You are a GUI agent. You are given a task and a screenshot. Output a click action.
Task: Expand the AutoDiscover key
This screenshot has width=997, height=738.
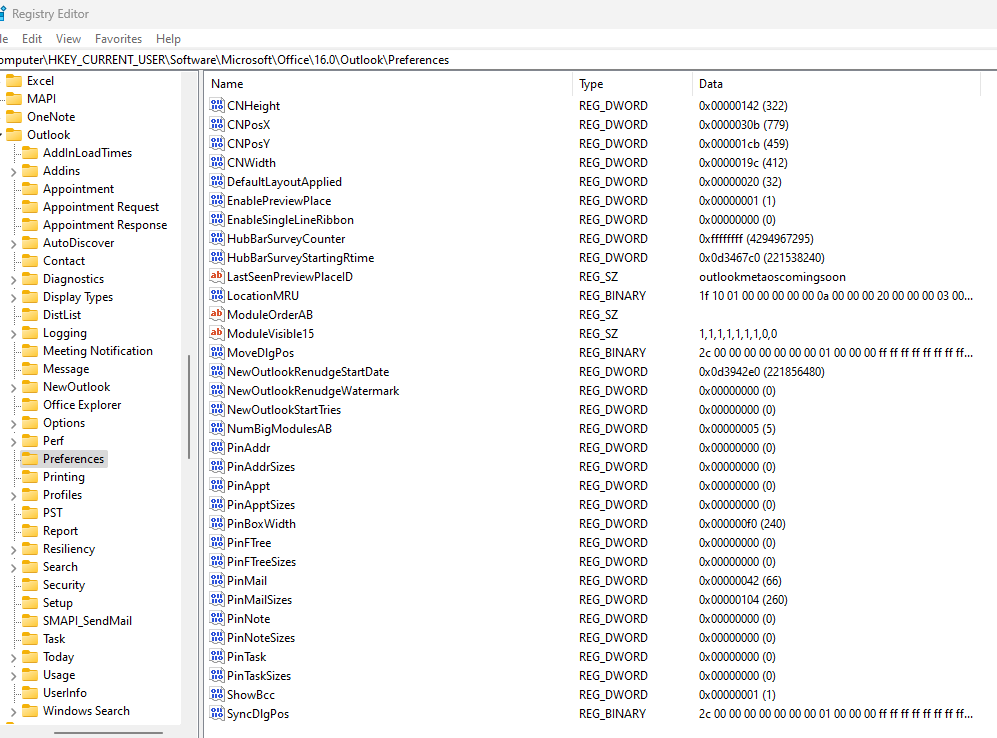[13, 243]
